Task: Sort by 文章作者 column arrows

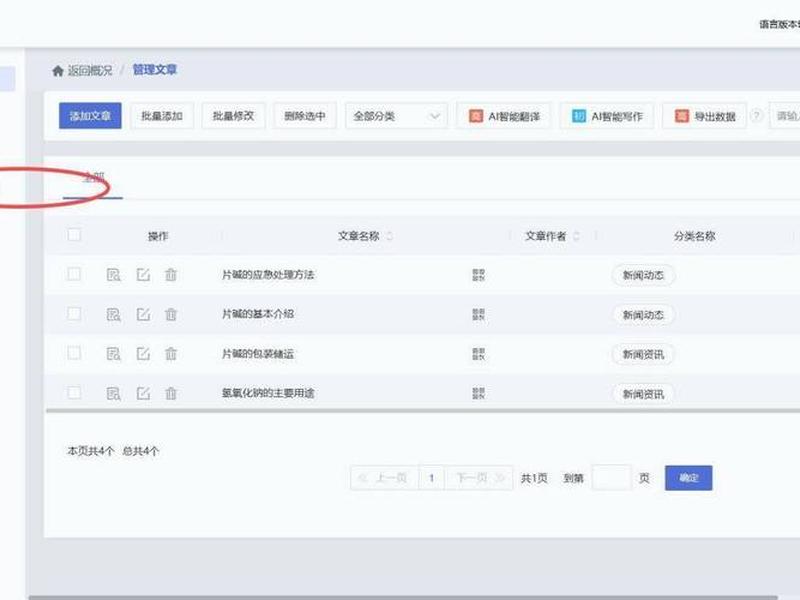Action: tap(577, 236)
